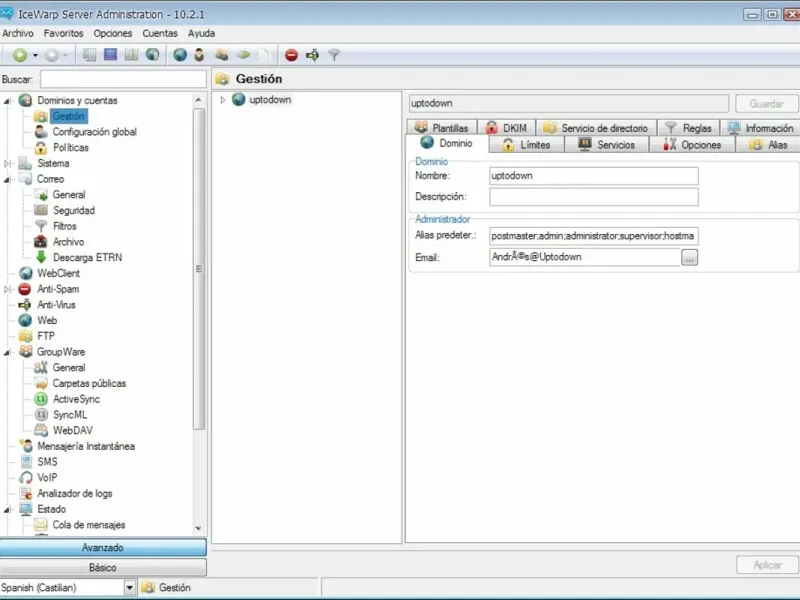
Task: Click the browse button next to Email
Action: pyautogui.click(x=689, y=258)
